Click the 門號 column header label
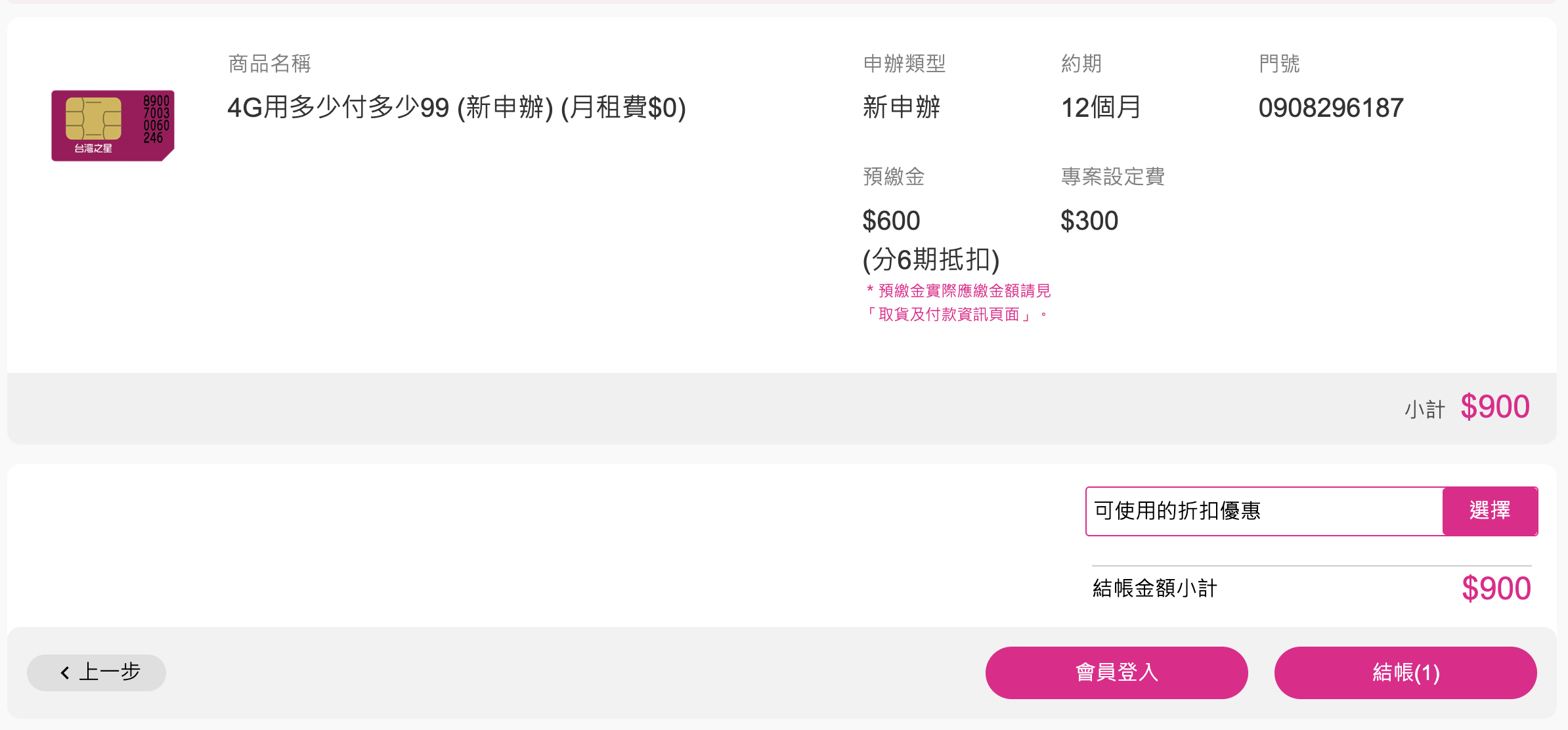The width and height of the screenshot is (1568, 730). tap(1279, 64)
